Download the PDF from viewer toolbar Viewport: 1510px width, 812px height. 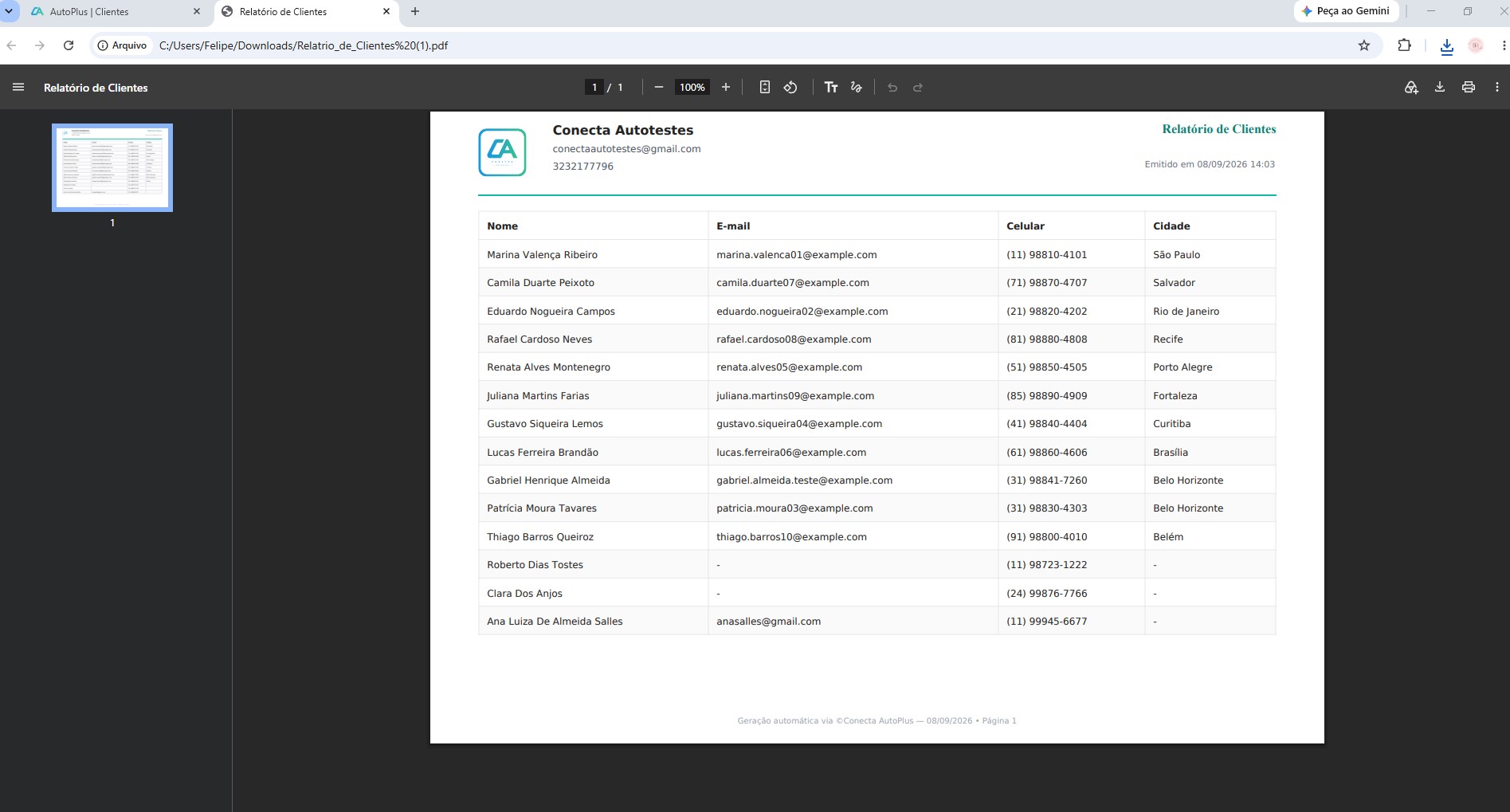(1440, 88)
